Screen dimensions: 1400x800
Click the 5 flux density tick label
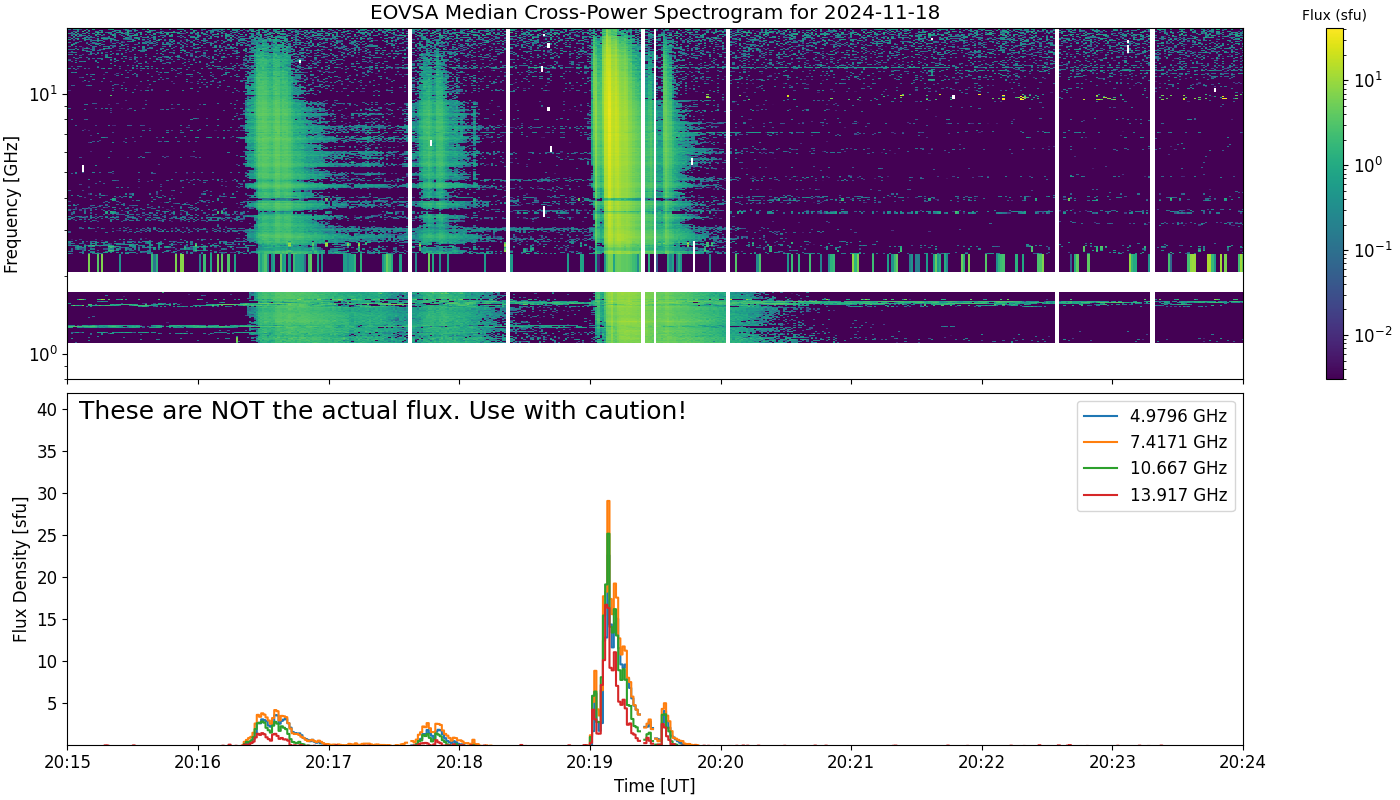(x=54, y=703)
